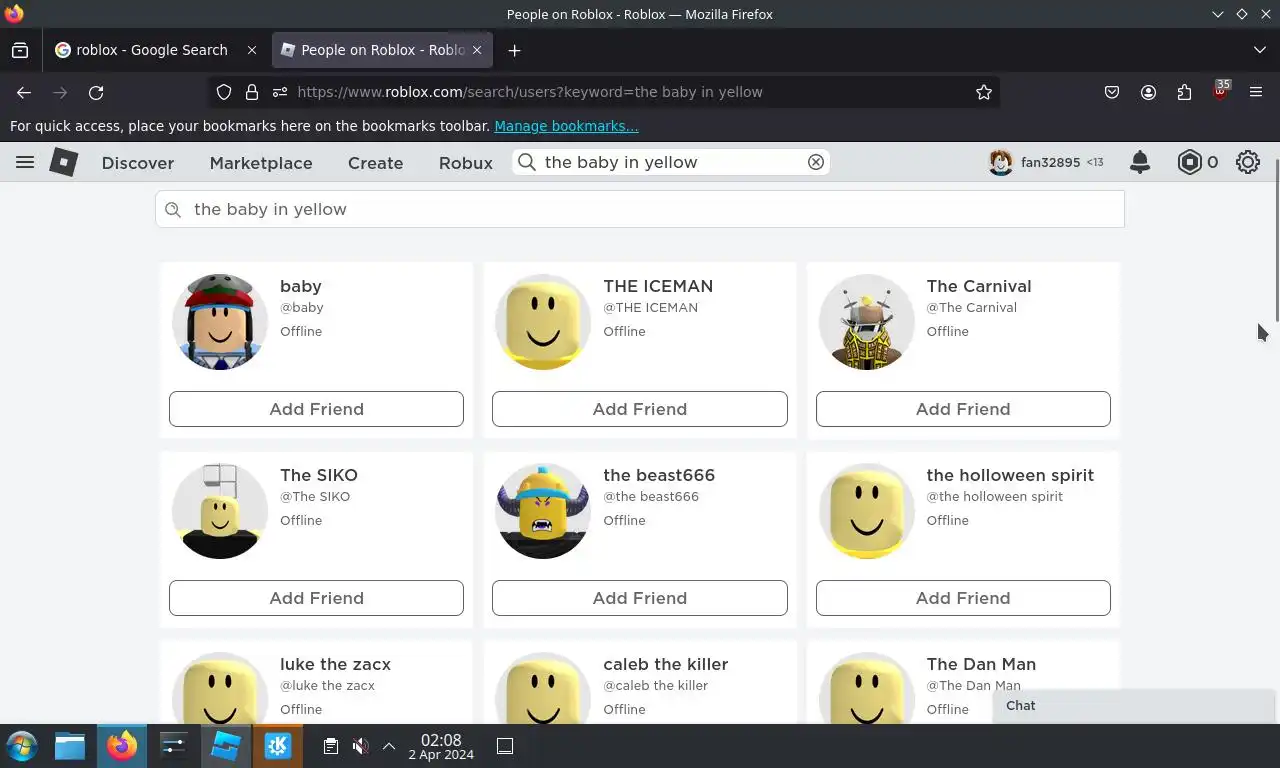Image resolution: width=1280 pixels, height=768 pixels.
Task: Add the beast666 as friend
Action: [x=640, y=598]
